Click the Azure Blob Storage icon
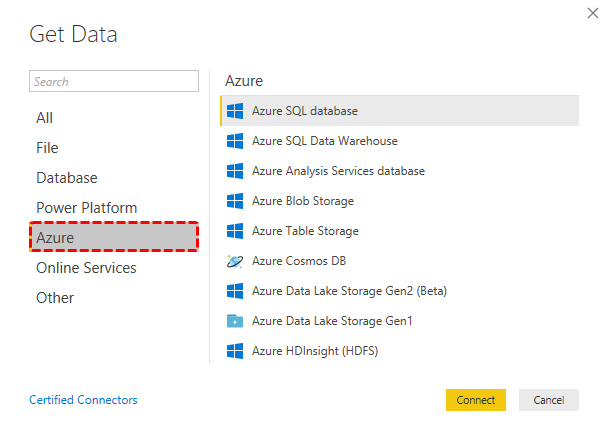Viewport: 608px width, 438px height. [235, 201]
